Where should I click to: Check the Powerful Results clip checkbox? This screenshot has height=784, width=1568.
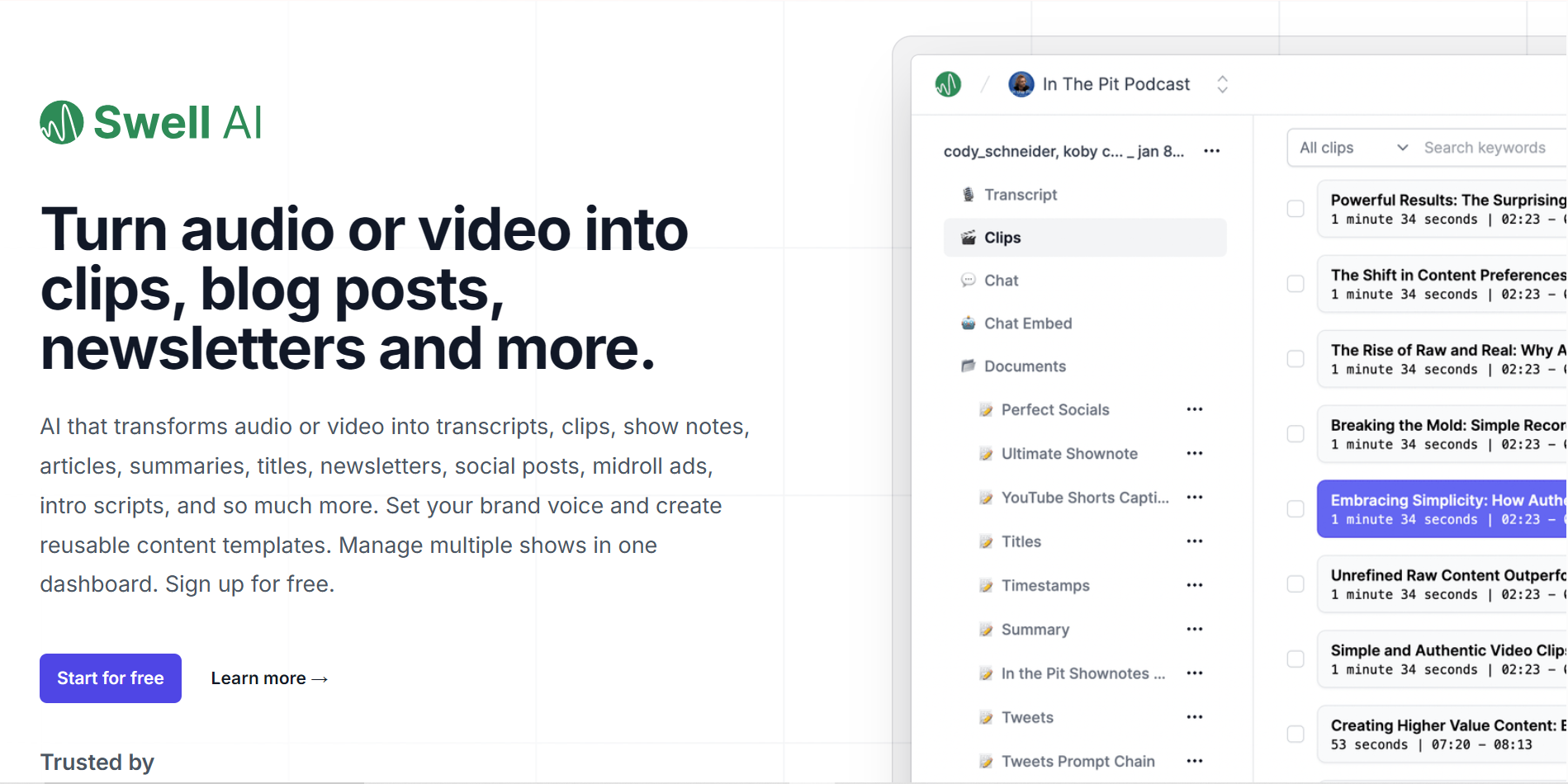(x=1296, y=209)
